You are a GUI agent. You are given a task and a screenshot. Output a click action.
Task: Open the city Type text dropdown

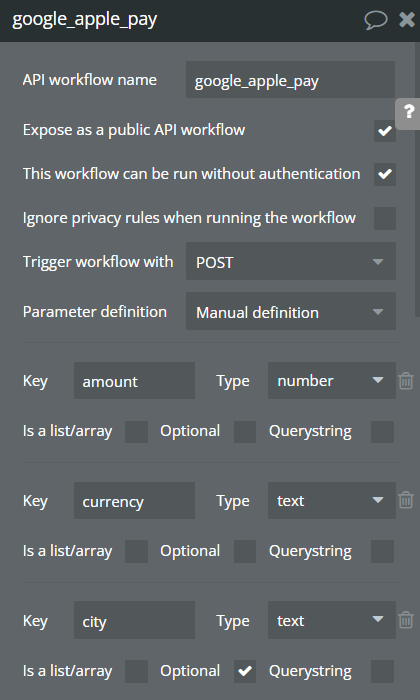[x=332, y=620]
